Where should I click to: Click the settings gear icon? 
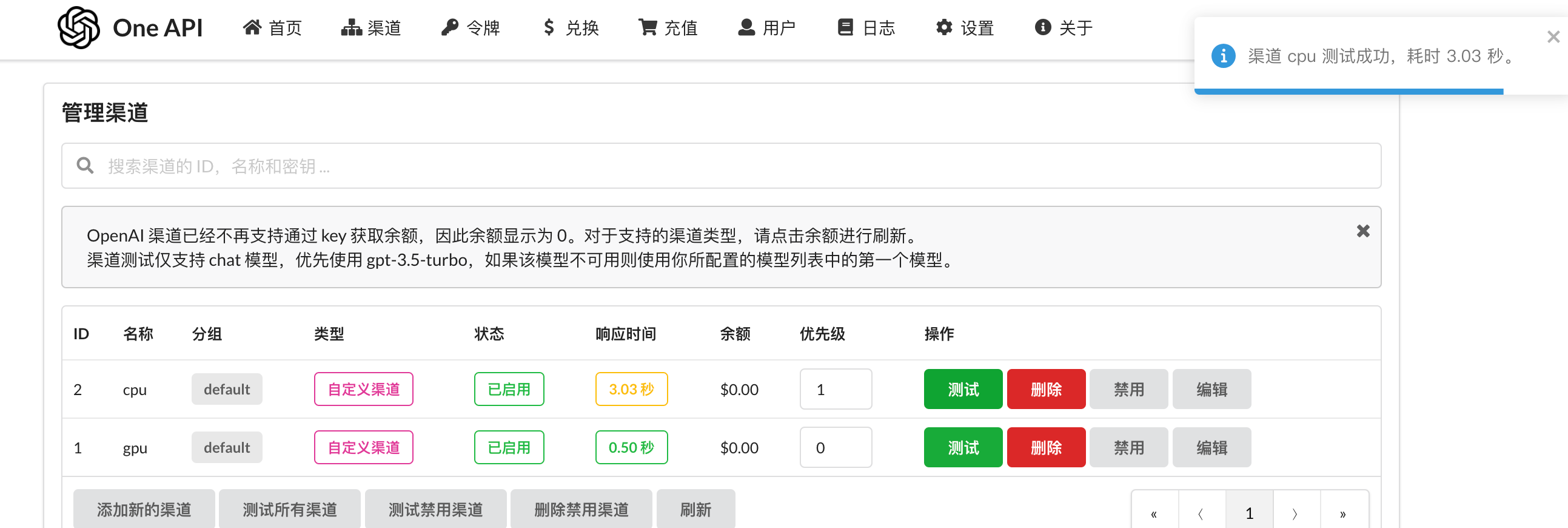pos(943,27)
